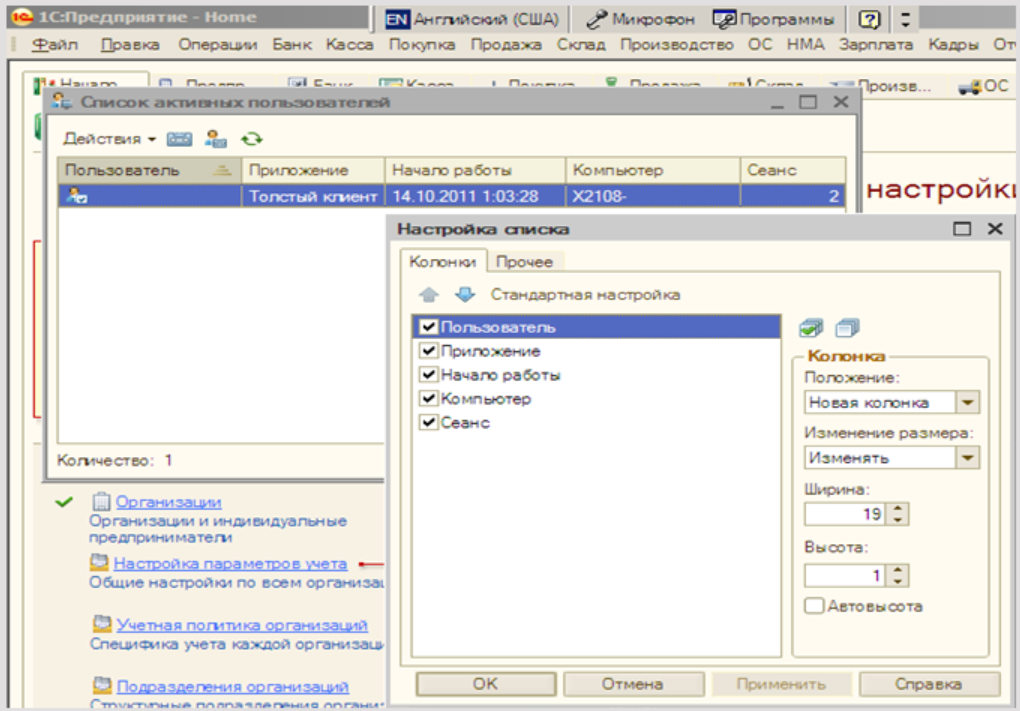Viewport: 1020px width, 711px height.
Task: Open the Изменение размера dropdown
Action: (x=967, y=458)
